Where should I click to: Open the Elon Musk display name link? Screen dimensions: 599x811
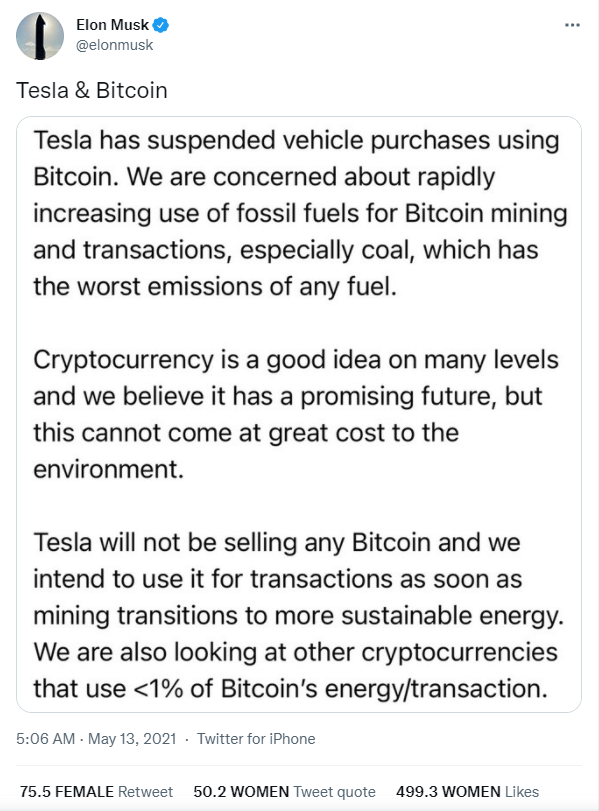[x=112, y=25]
